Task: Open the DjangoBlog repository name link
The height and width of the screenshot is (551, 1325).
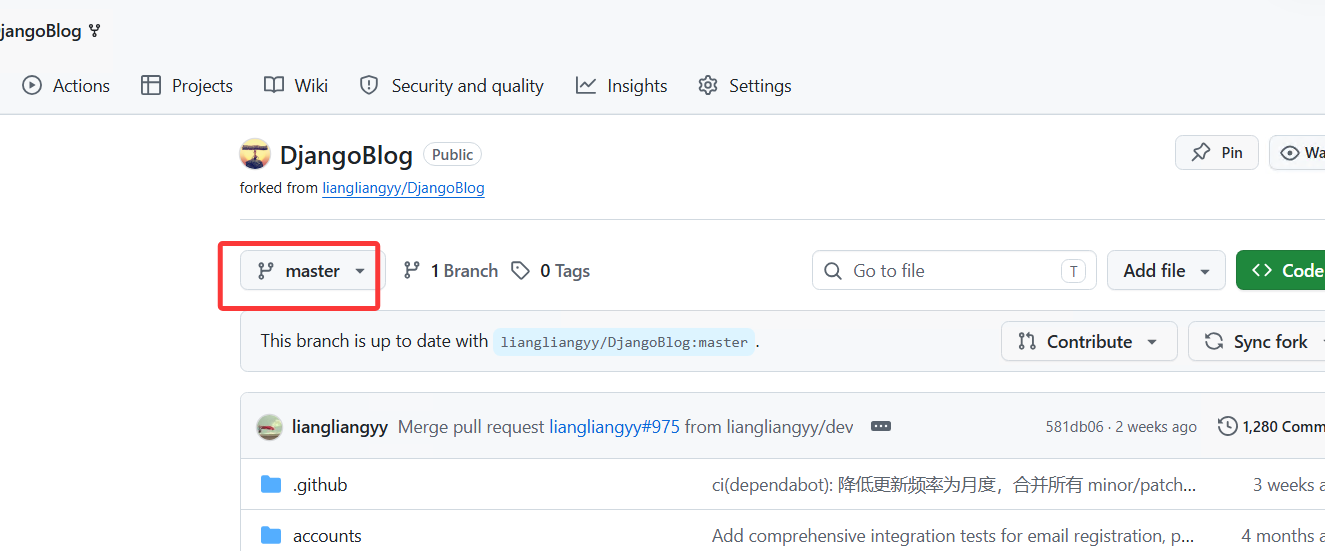Action: click(x=346, y=155)
